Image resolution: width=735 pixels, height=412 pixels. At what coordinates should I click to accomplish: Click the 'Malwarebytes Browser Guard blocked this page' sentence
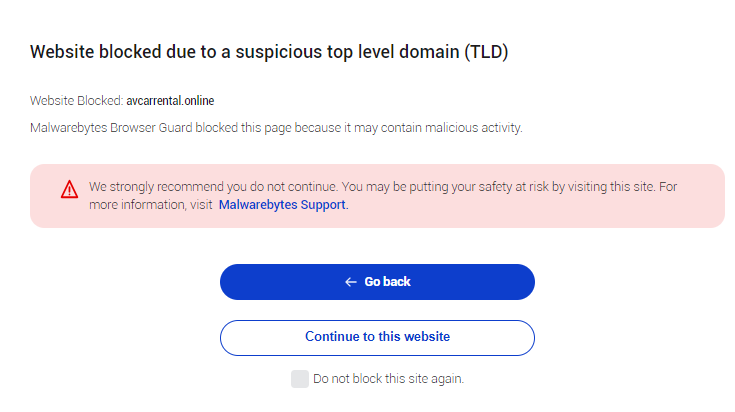tap(200, 128)
